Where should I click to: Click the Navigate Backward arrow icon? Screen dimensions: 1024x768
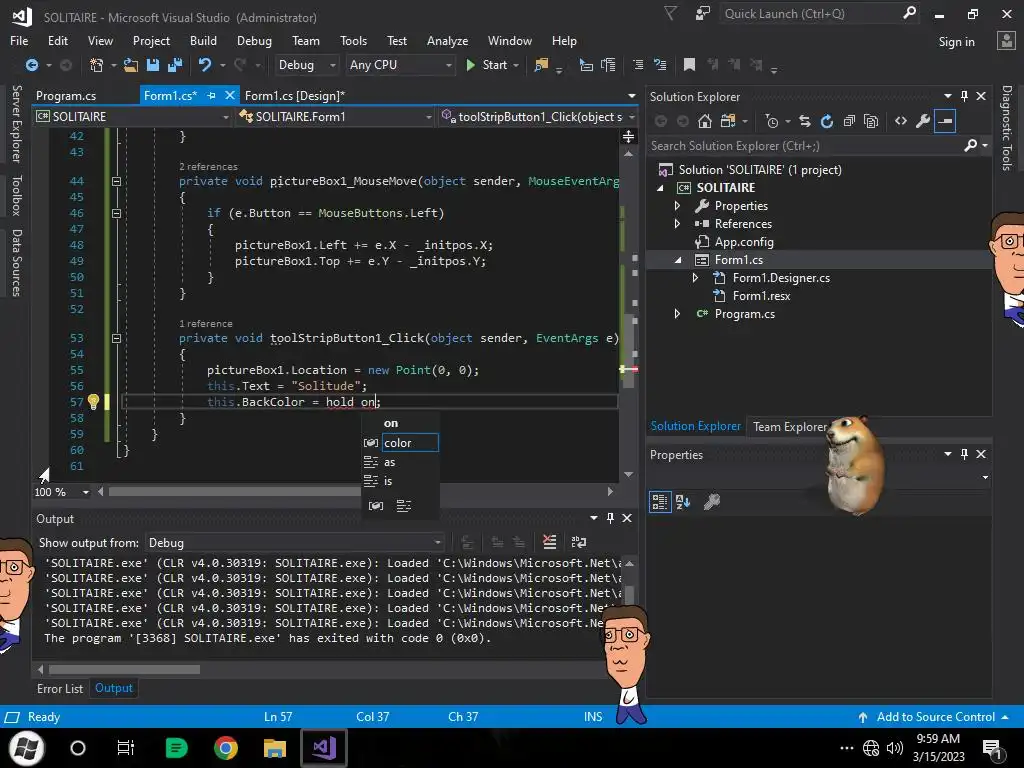pyautogui.click(x=31, y=65)
